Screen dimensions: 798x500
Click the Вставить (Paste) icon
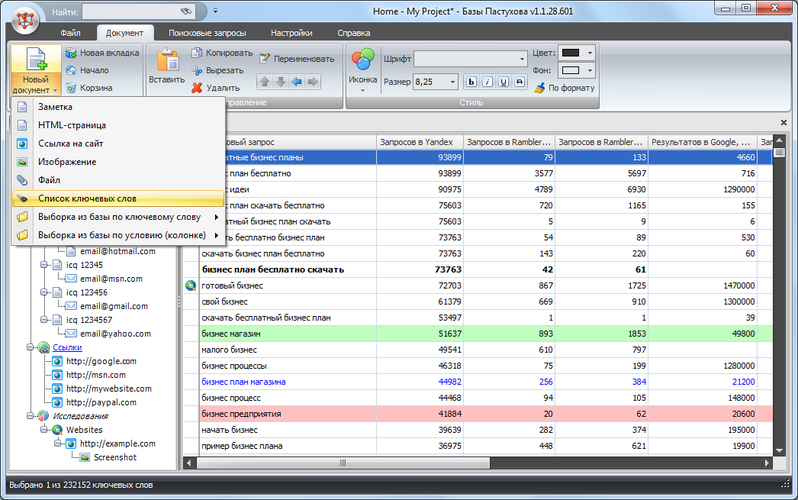(x=167, y=62)
